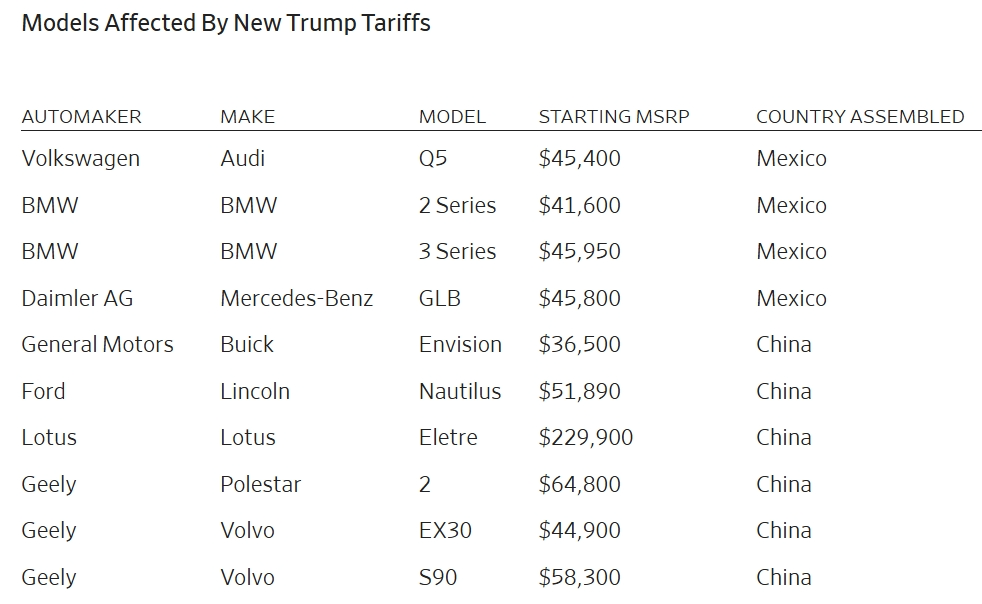Viewport: 982px width, 604px height.
Task: Select the Mercedes-Benz make cell
Action: tap(296, 298)
